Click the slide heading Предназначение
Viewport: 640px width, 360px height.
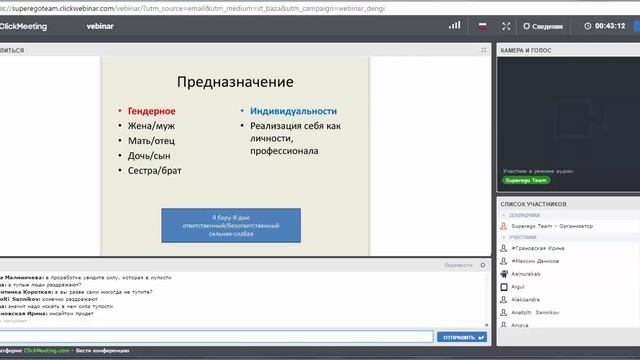point(235,82)
